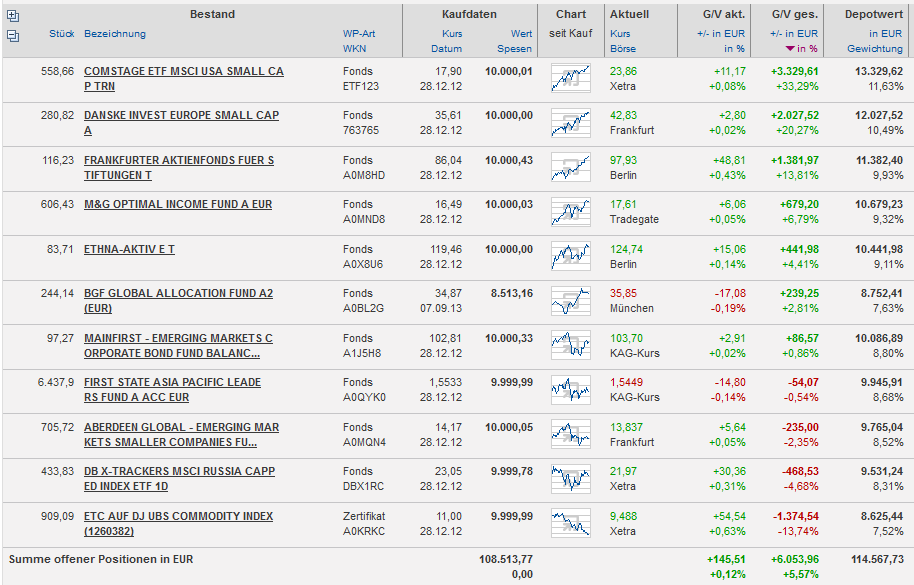Select total Depotwert 114.567,73
This screenshot has width=914, height=585.
pyautogui.click(x=877, y=559)
